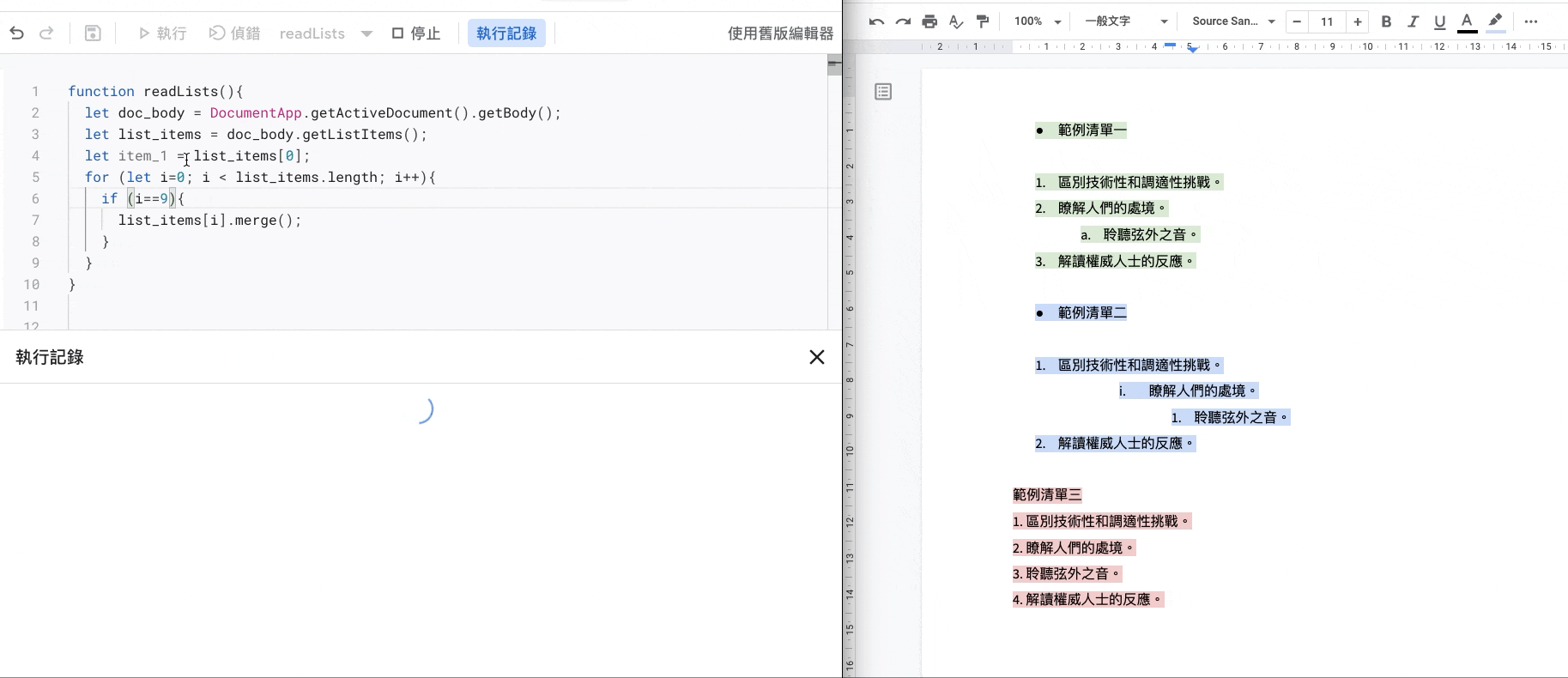Click the 停止 stop button
This screenshot has width=1568, height=678.
coord(416,33)
